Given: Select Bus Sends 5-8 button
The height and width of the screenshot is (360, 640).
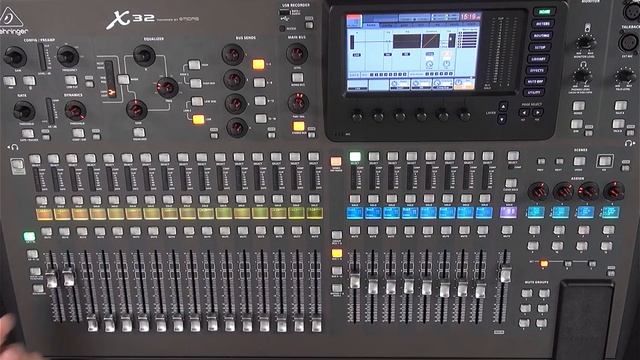Looking at the screenshot, I should point(260,82).
